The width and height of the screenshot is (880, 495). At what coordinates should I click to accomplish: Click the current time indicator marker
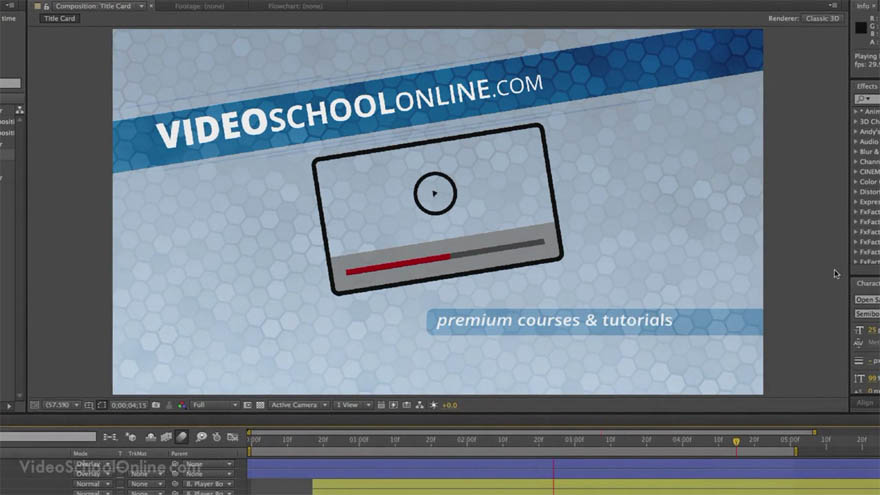(x=736, y=442)
